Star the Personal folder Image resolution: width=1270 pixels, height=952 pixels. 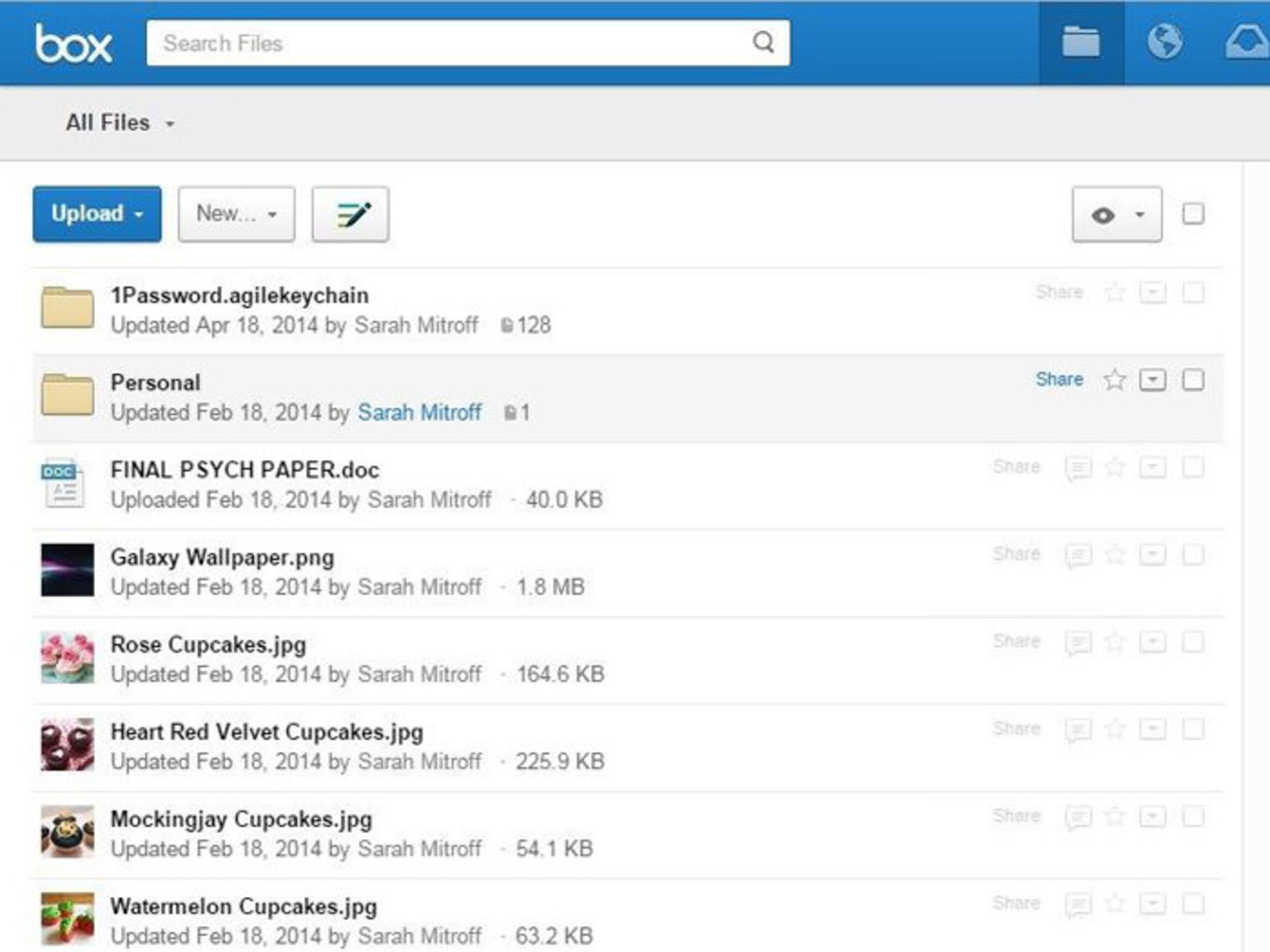(x=1115, y=379)
